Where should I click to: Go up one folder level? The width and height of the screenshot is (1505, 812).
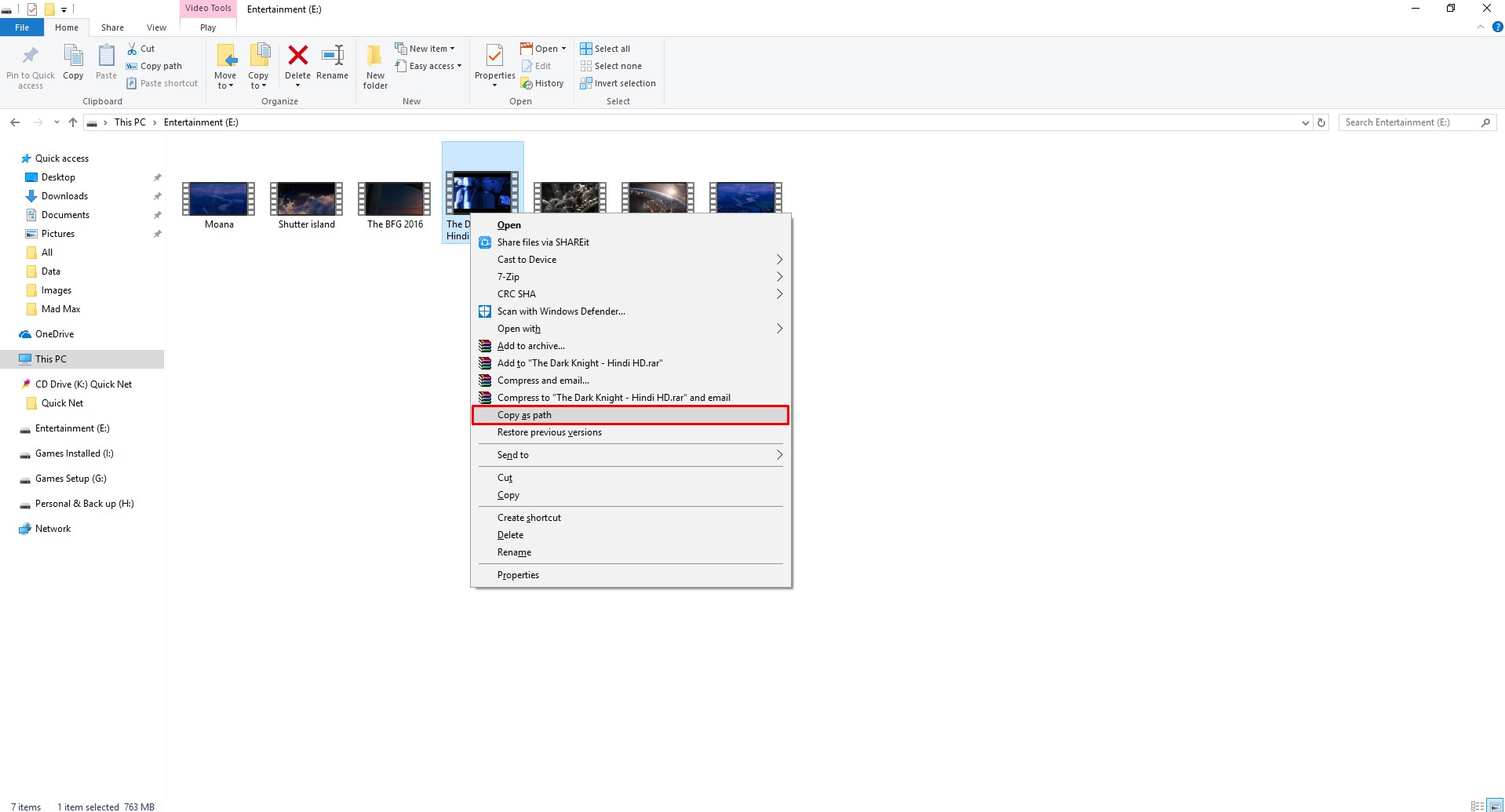pyautogui.click(x=73, y=122)
